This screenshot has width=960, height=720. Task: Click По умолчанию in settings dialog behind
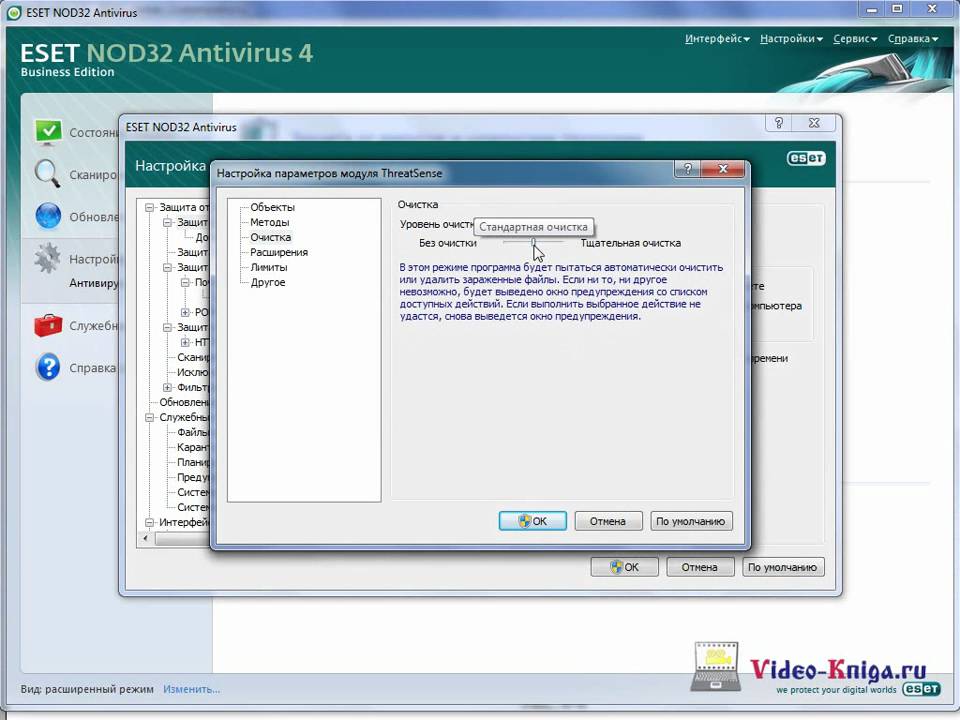pos(782,567)
